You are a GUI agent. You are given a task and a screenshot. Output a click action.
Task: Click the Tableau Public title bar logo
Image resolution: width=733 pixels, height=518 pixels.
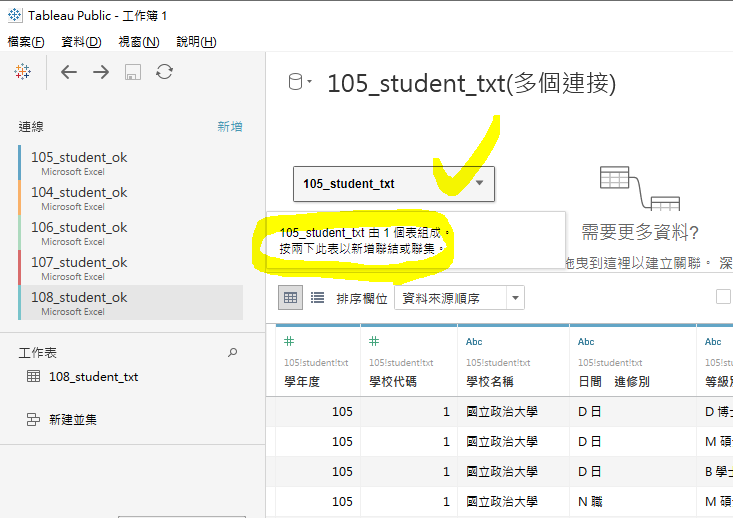(x=15, y=15)
